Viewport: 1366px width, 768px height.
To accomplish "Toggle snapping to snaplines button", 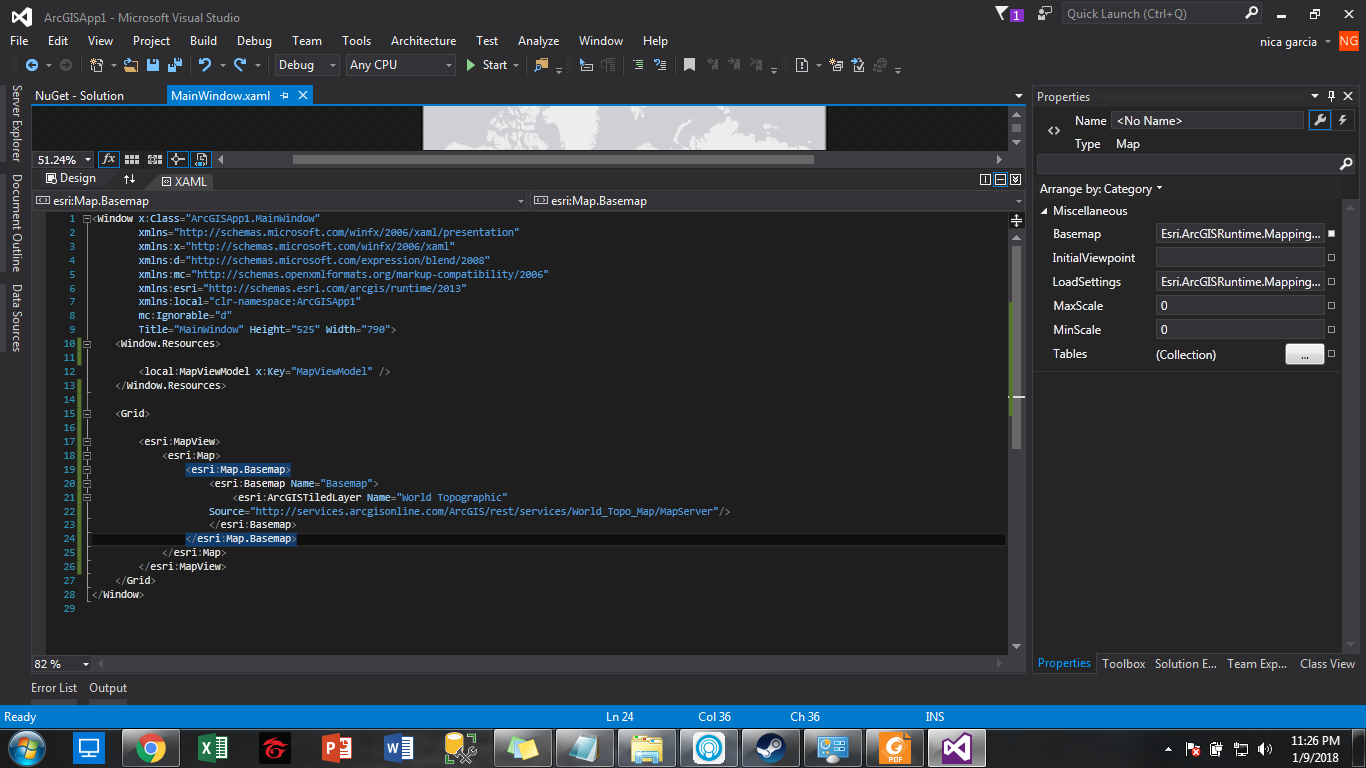I will (x=178, y=159).
